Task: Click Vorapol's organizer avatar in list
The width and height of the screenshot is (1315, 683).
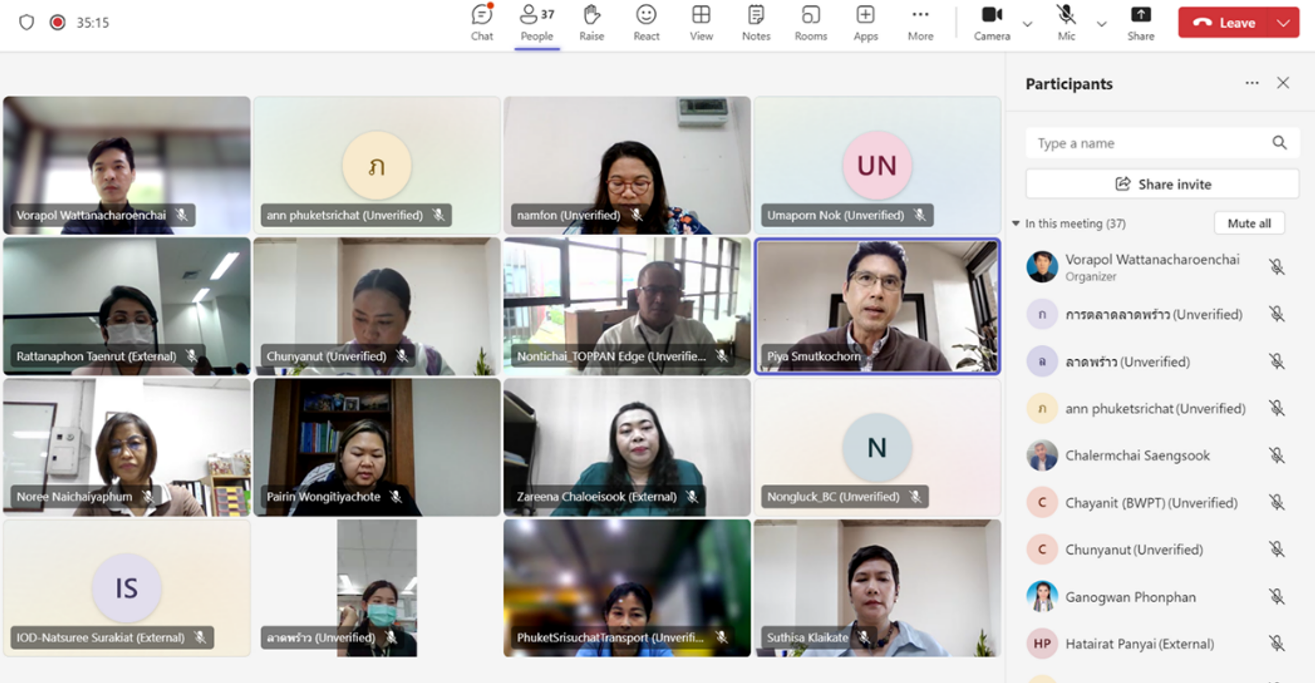Action: click(1042, 267)
